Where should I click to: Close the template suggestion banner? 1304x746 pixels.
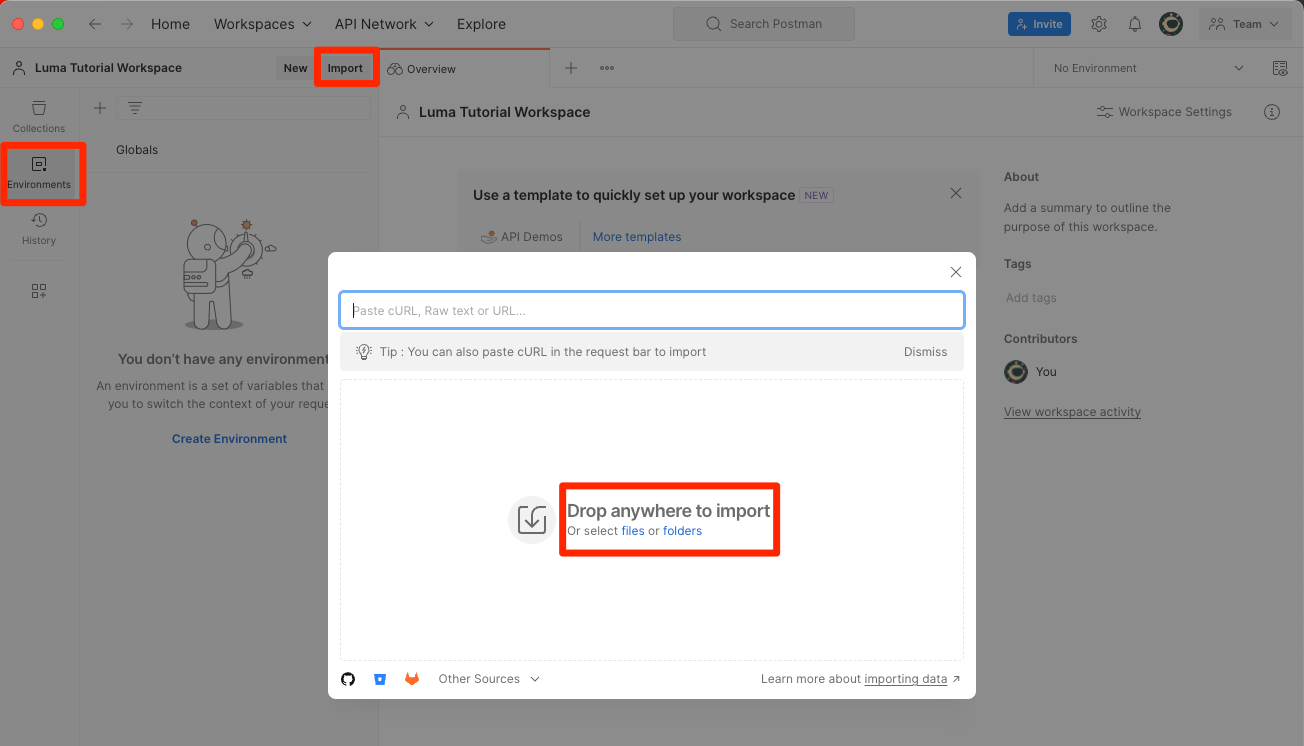956,193
